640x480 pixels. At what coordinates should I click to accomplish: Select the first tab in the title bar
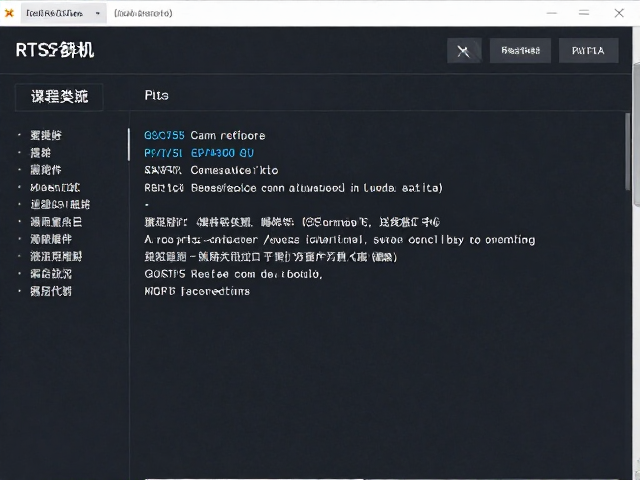[63, 13]
